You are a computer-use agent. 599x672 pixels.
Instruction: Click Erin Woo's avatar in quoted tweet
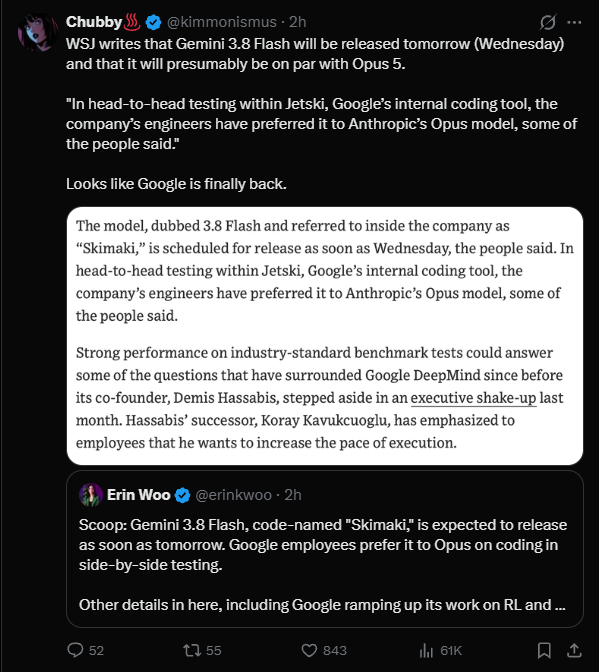[x=90, y=495]
